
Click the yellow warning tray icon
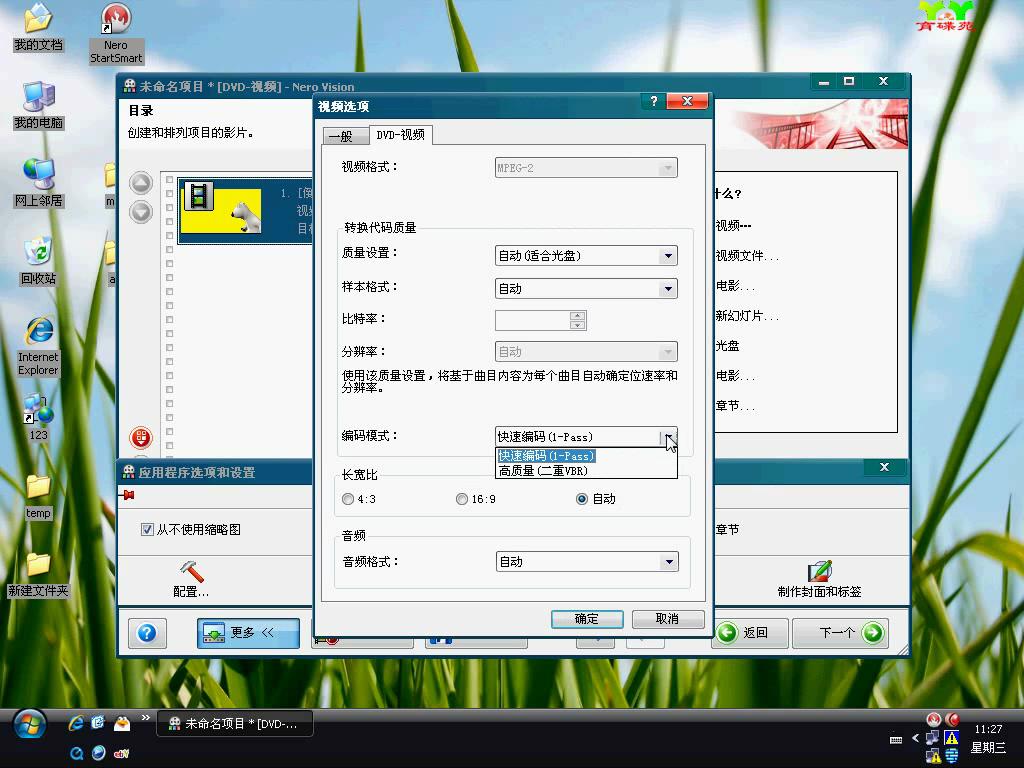(x=952, y=738)
